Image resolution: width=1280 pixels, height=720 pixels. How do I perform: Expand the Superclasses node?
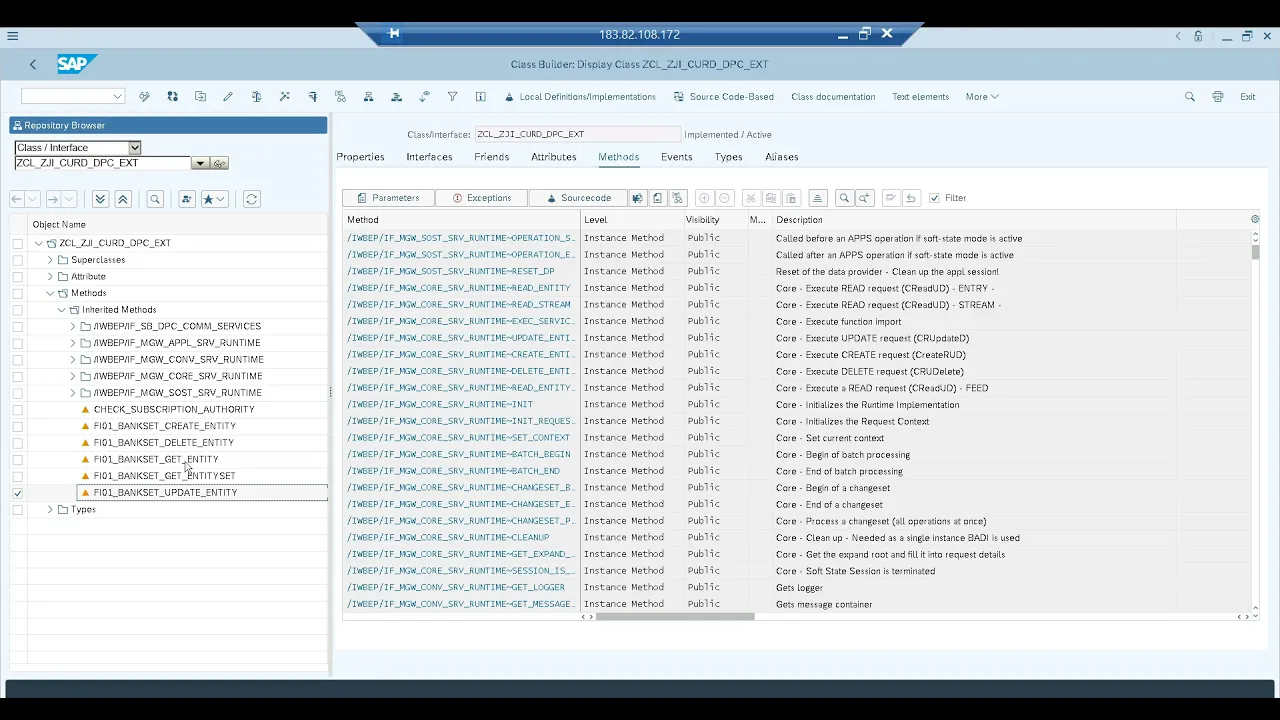(50, 260)
